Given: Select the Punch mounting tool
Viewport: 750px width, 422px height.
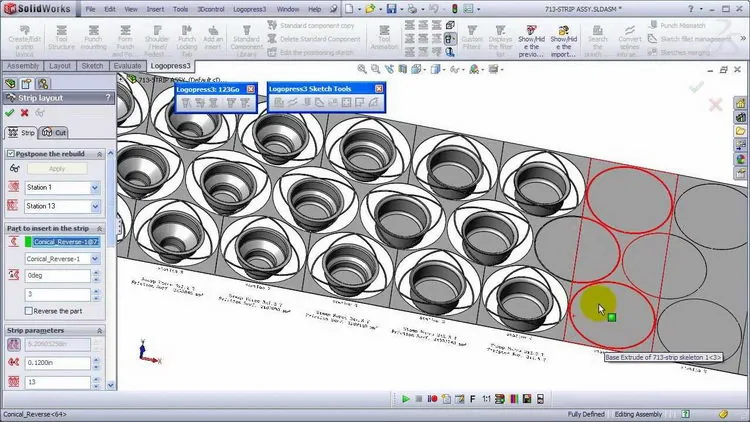Looking at the screenshot, I should [93, 38].
